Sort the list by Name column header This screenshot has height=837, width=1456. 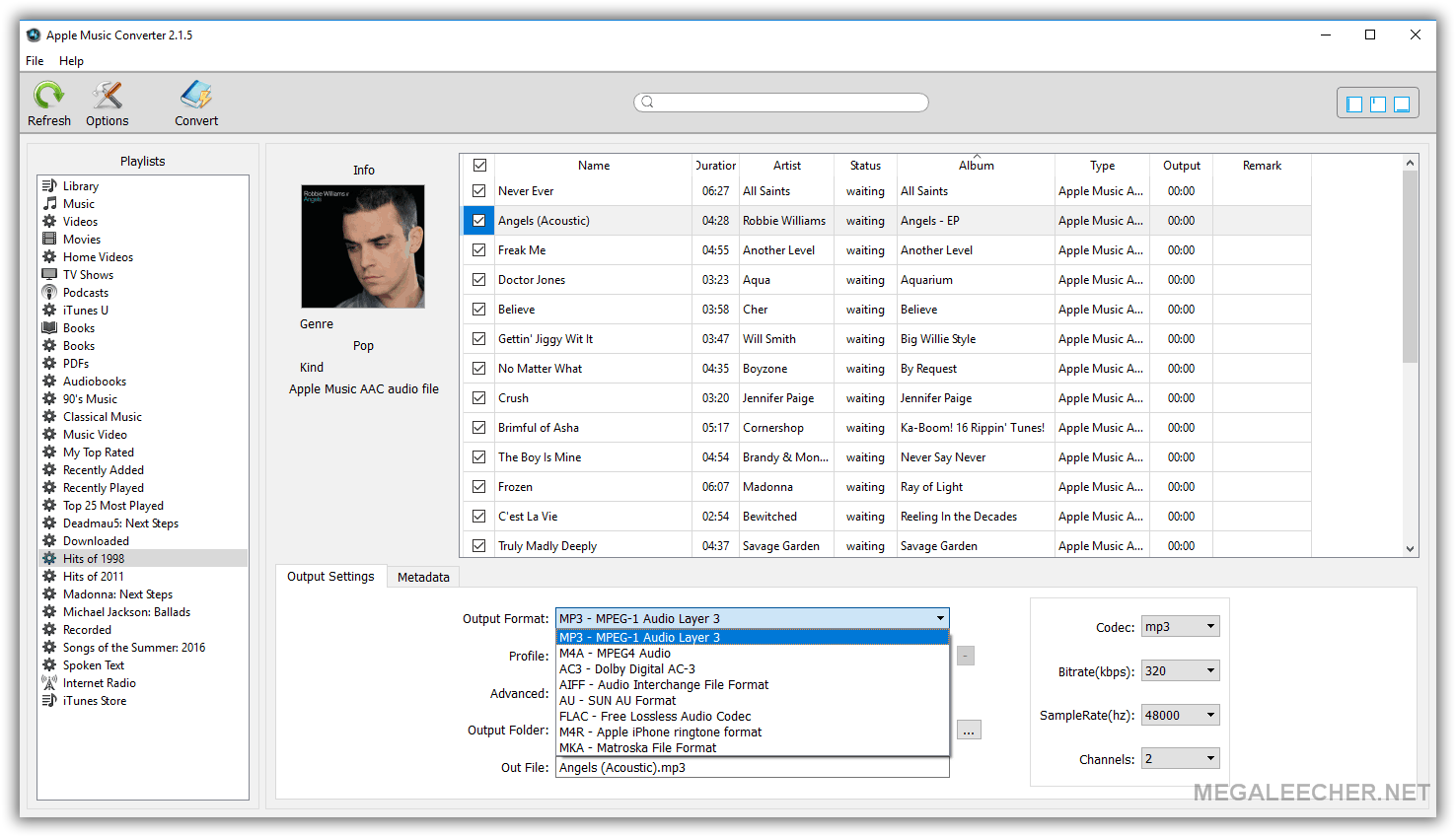coord(594,165)
